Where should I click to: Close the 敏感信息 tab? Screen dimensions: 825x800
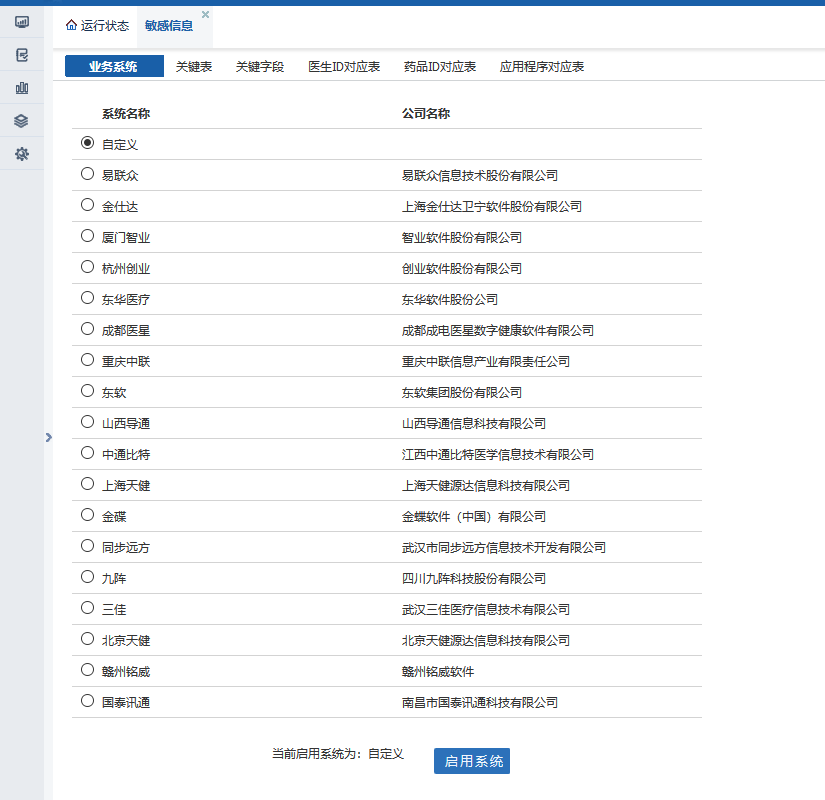click(205, 14)
